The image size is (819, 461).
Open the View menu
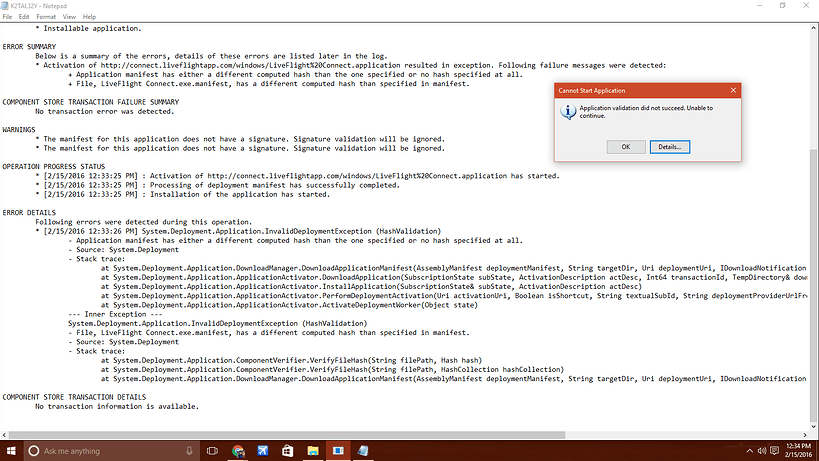(69, 17)
